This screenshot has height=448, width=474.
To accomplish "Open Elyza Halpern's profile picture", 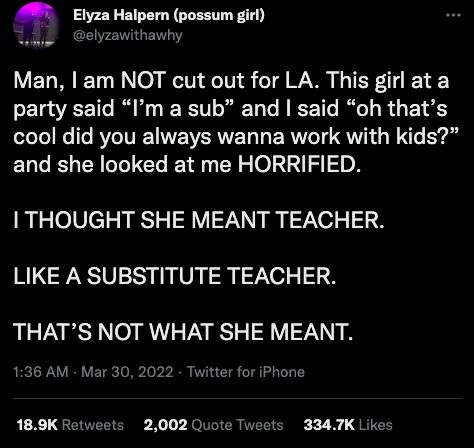I will [x=36, y=25].
